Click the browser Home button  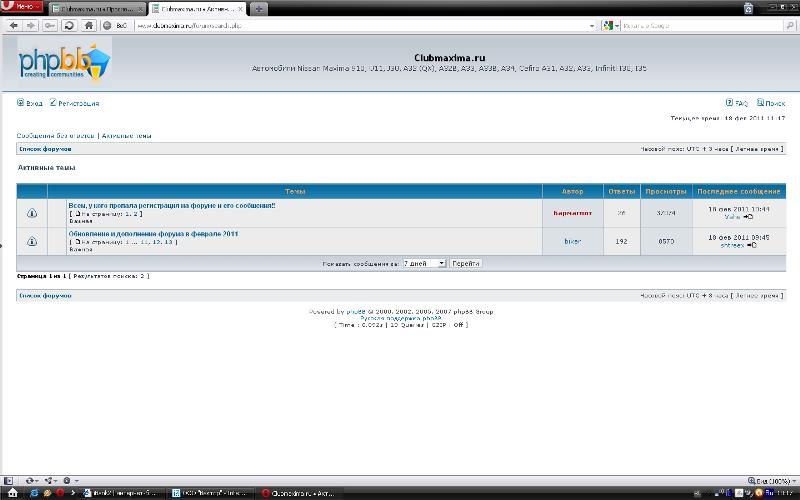click(x=91, y=24)
